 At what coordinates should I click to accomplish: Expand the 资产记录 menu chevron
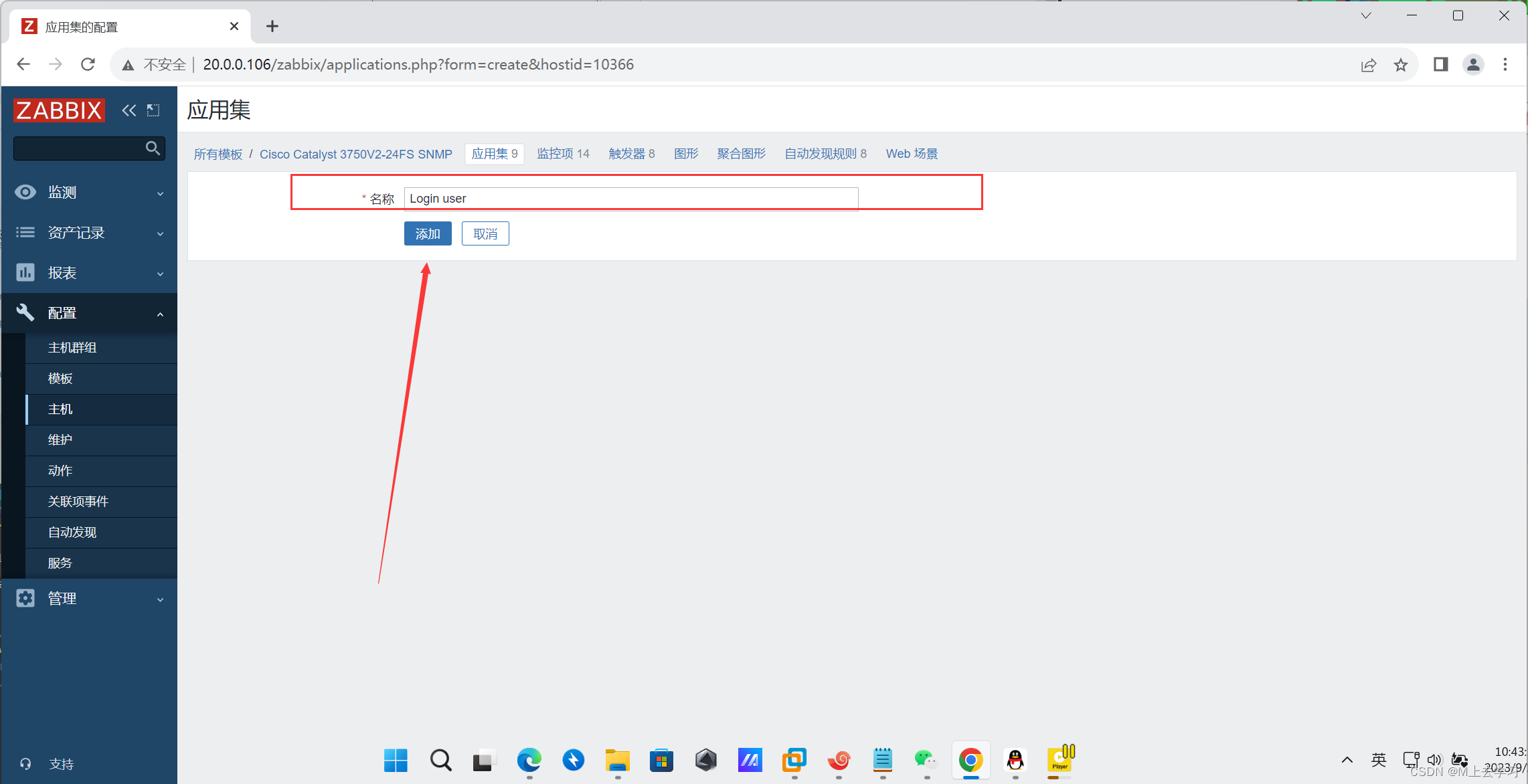tap(160, 234)
